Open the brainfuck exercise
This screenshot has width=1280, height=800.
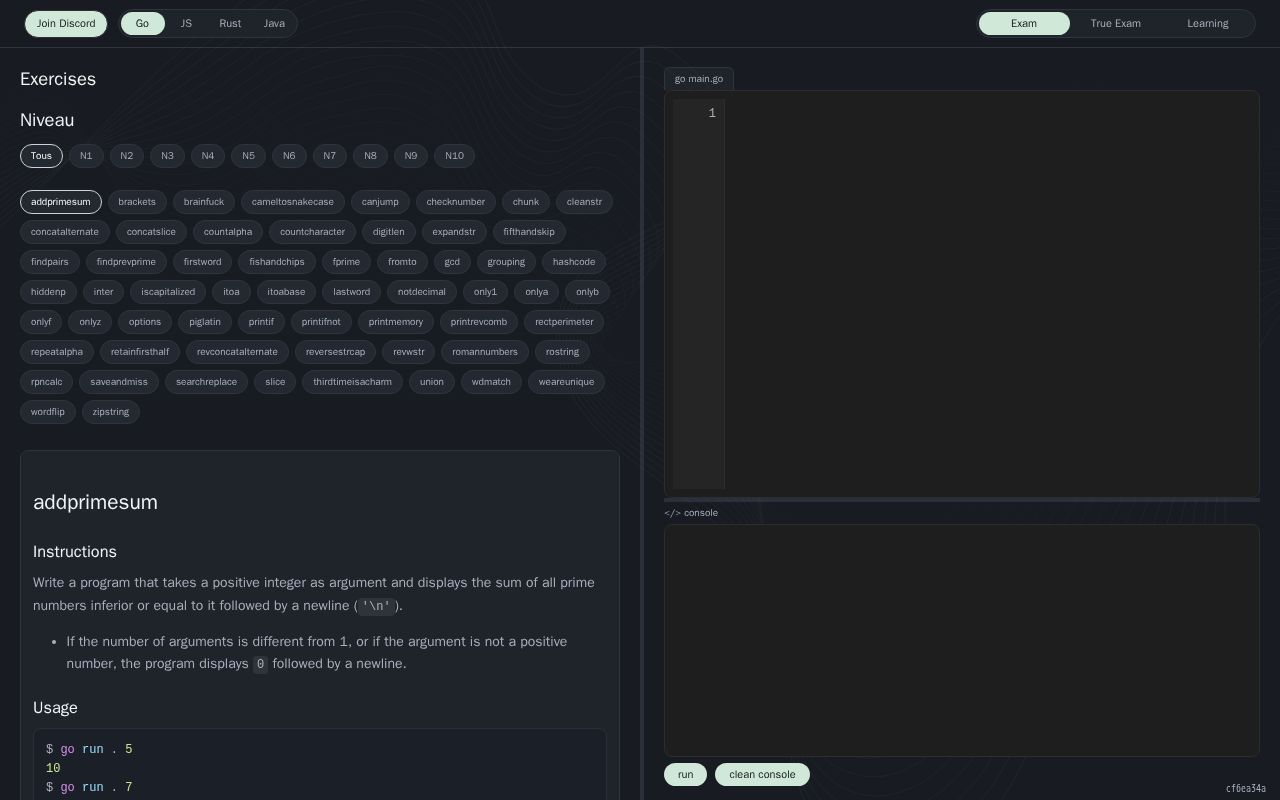[x=204, y=202]
